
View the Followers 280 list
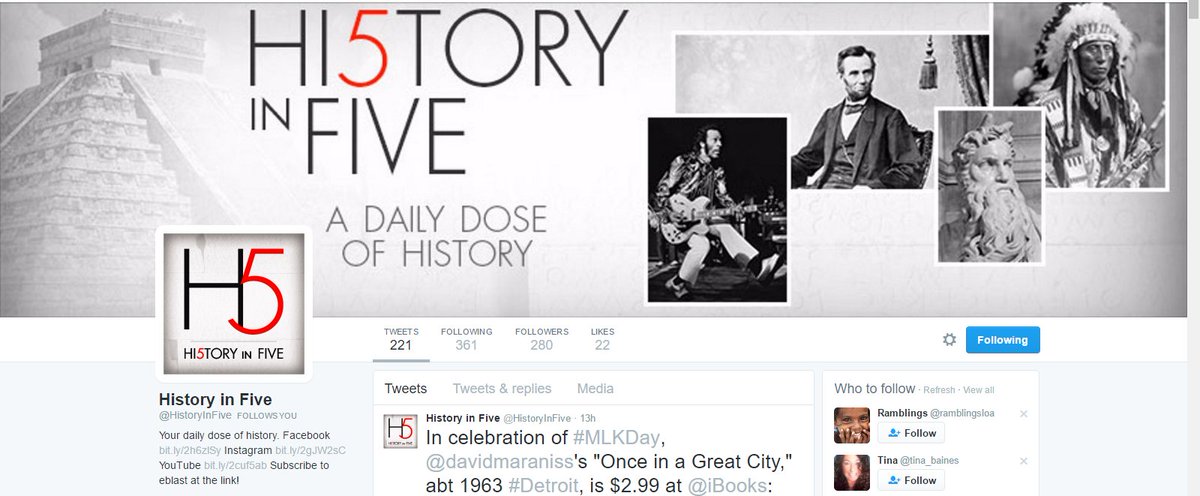[x=542, y=339]
